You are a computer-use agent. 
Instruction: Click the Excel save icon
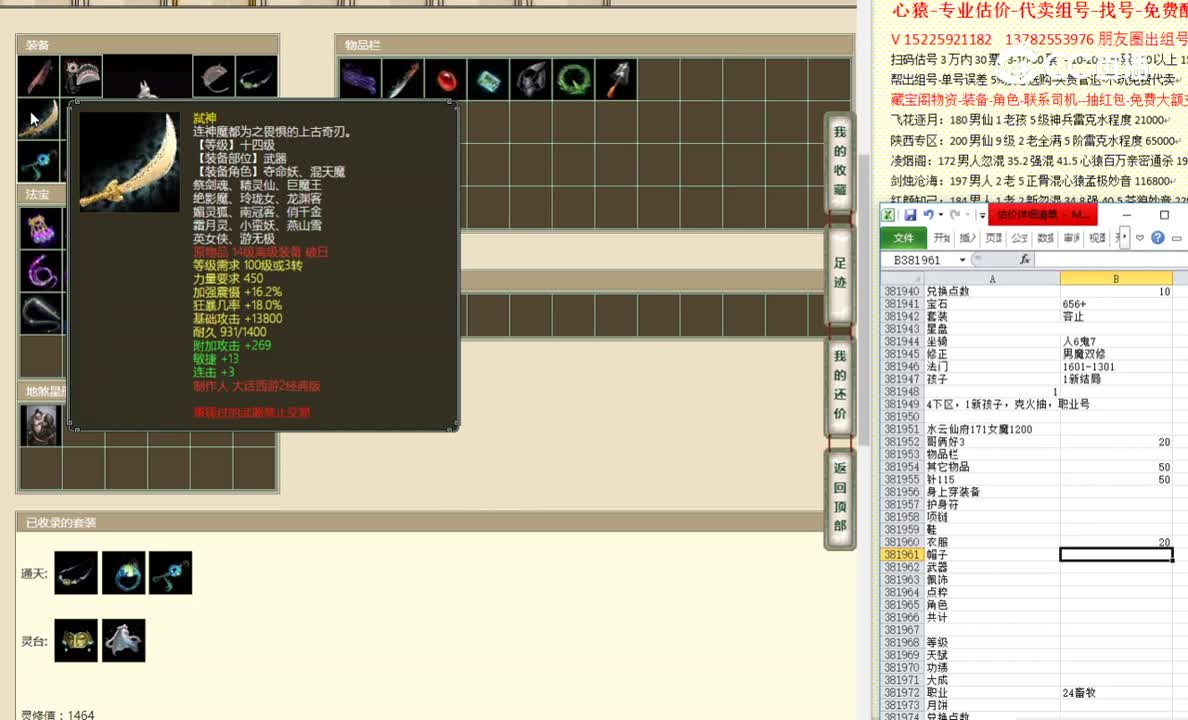(911, 215)
